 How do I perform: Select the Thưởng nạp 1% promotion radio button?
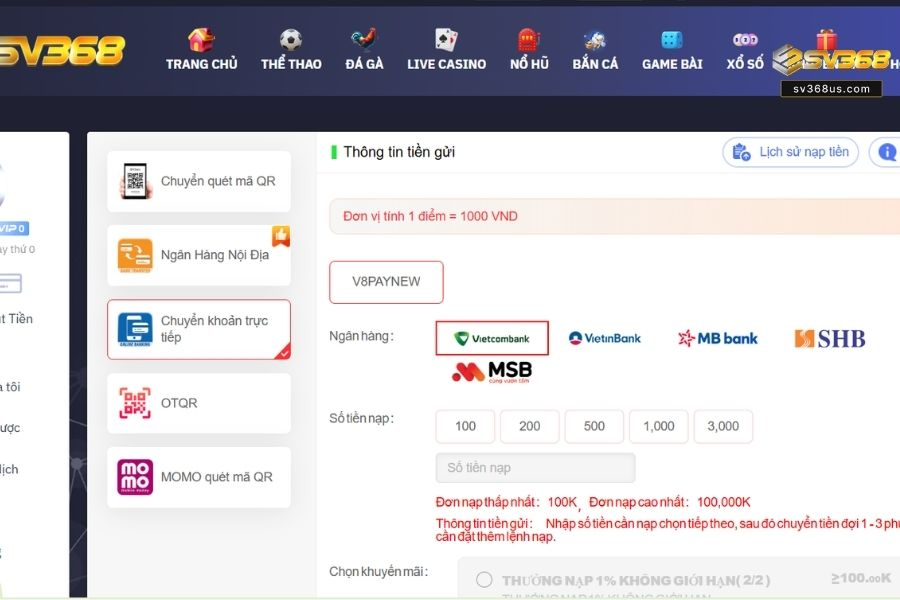[484, 580]
